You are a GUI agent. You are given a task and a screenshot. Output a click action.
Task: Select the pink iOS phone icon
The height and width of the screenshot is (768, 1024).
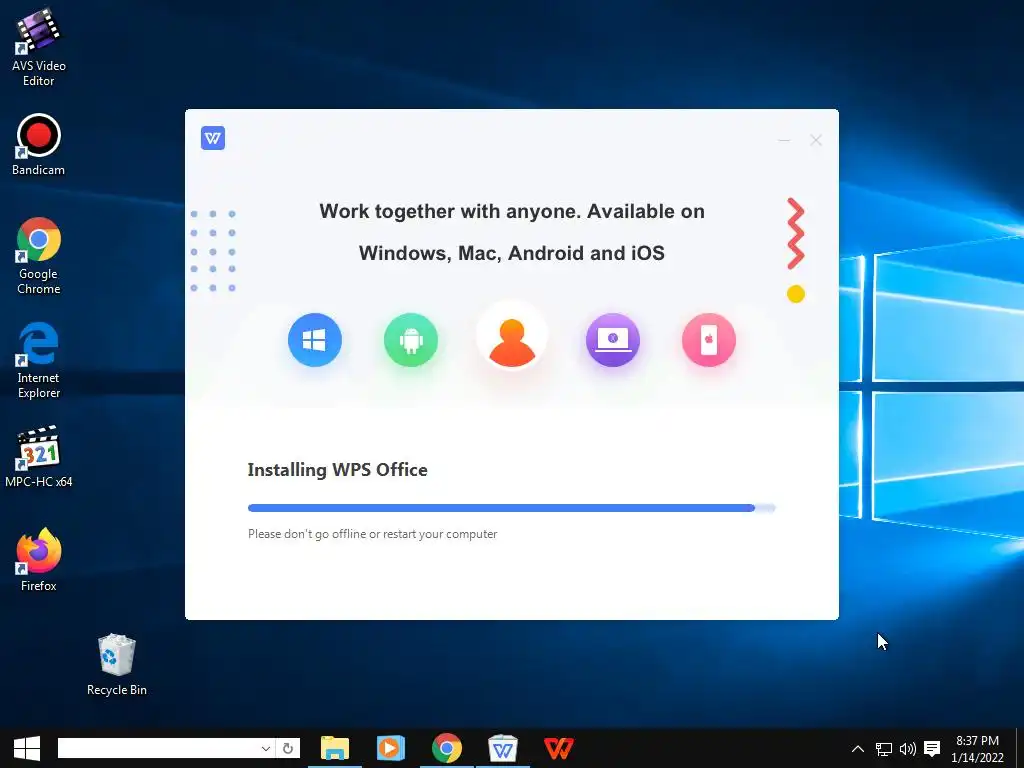[x=709, y=340]
